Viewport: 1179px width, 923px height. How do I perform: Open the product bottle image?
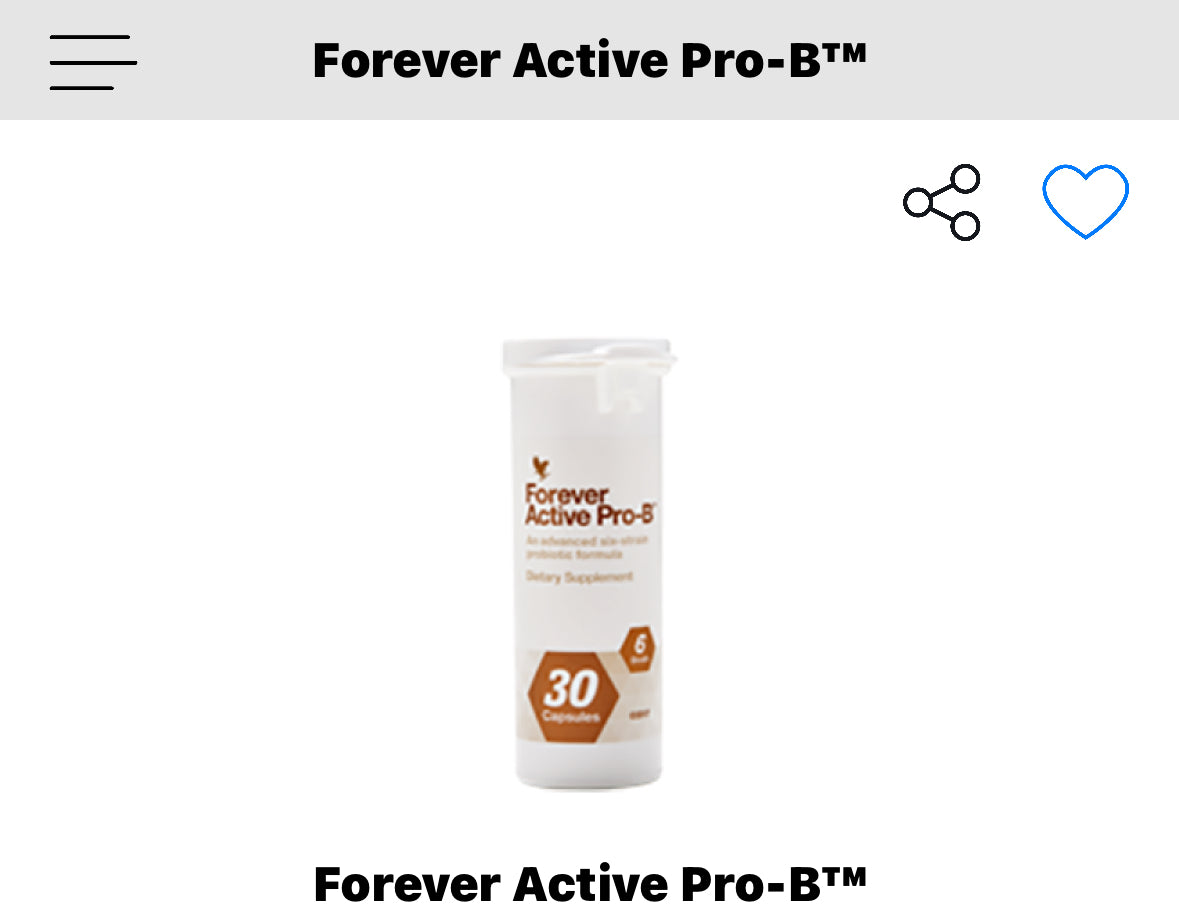(589, 564)
